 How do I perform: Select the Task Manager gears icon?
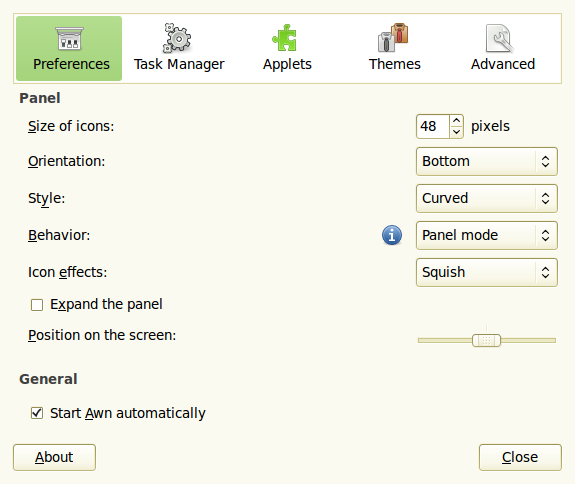point(177,38)
